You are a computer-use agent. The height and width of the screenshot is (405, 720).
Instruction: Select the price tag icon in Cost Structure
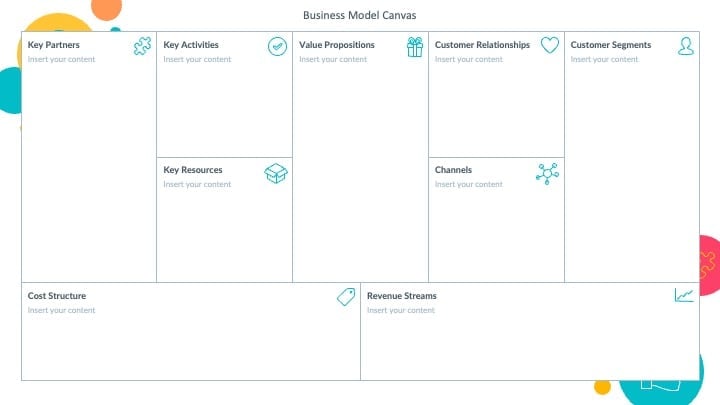346,297
